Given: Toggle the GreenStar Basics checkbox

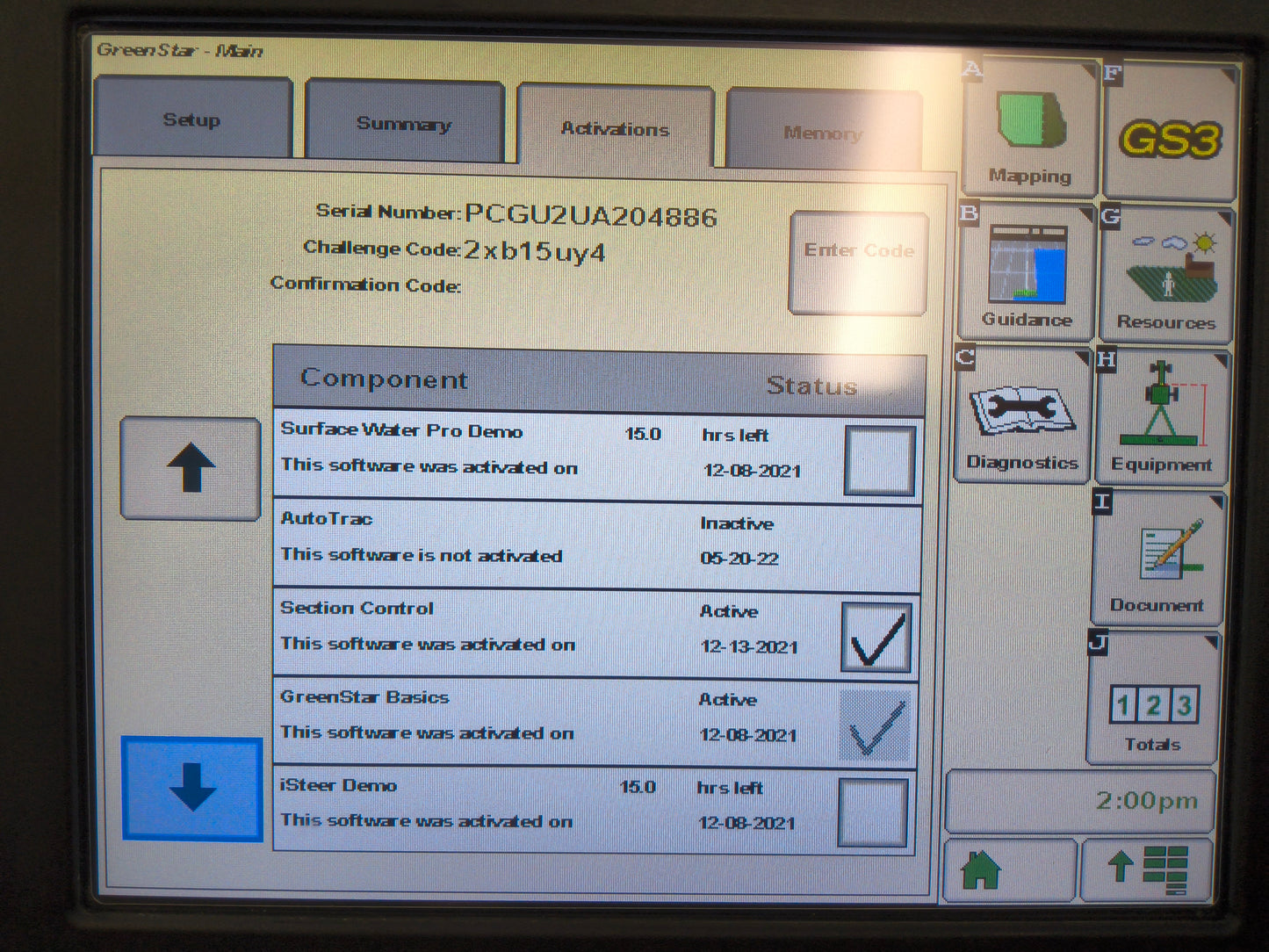Looking at the screenshot, I should 873,725.
